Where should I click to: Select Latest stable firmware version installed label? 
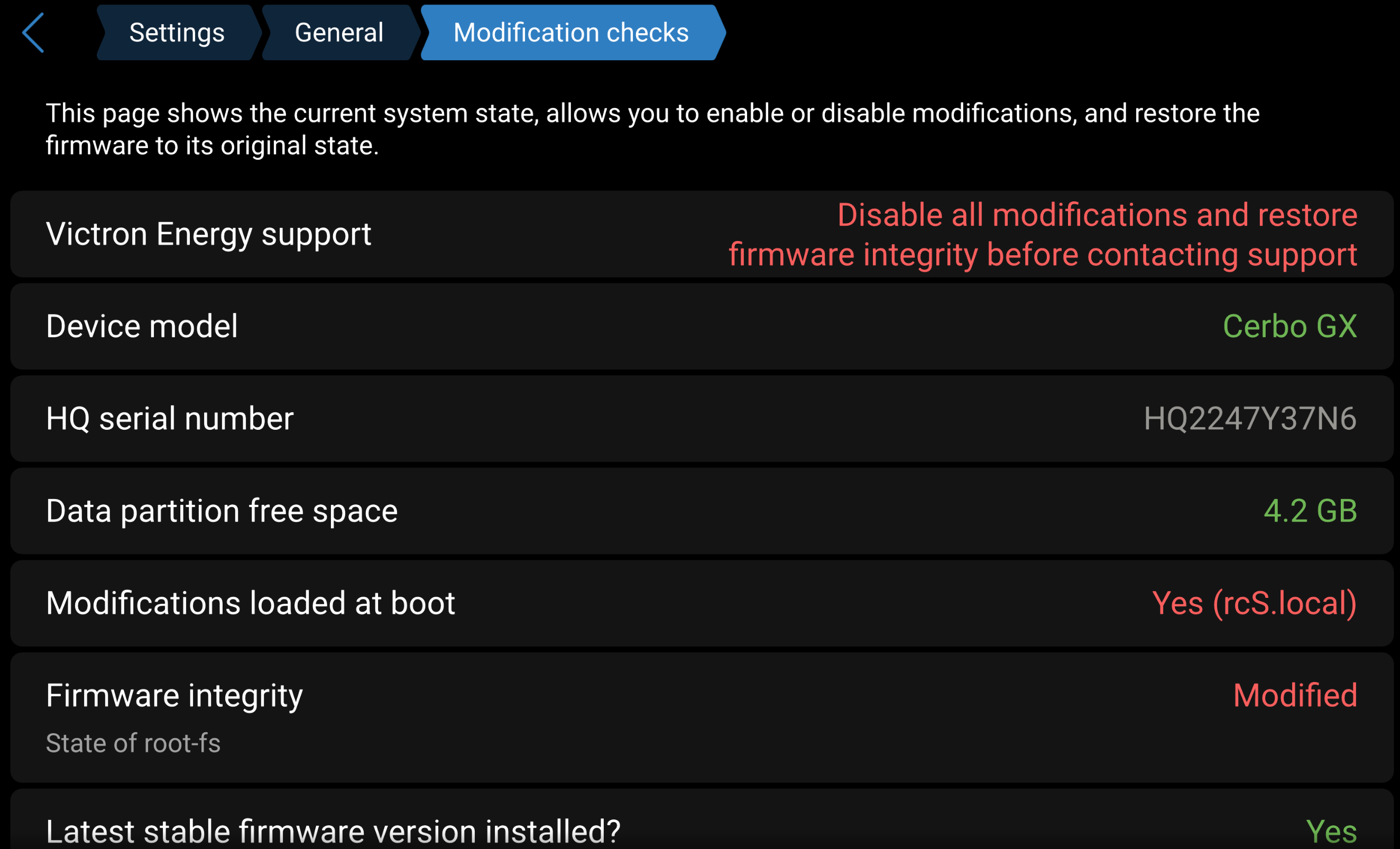[333, 832]
